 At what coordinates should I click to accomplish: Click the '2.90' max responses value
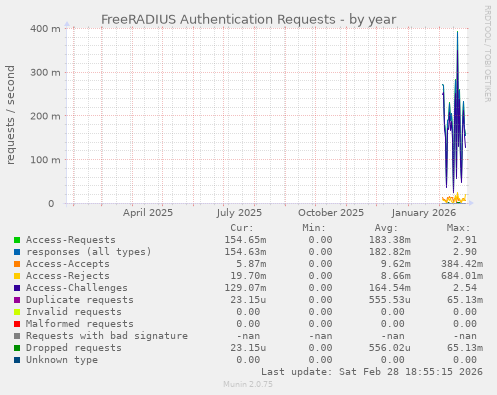(x=465, y=252)
